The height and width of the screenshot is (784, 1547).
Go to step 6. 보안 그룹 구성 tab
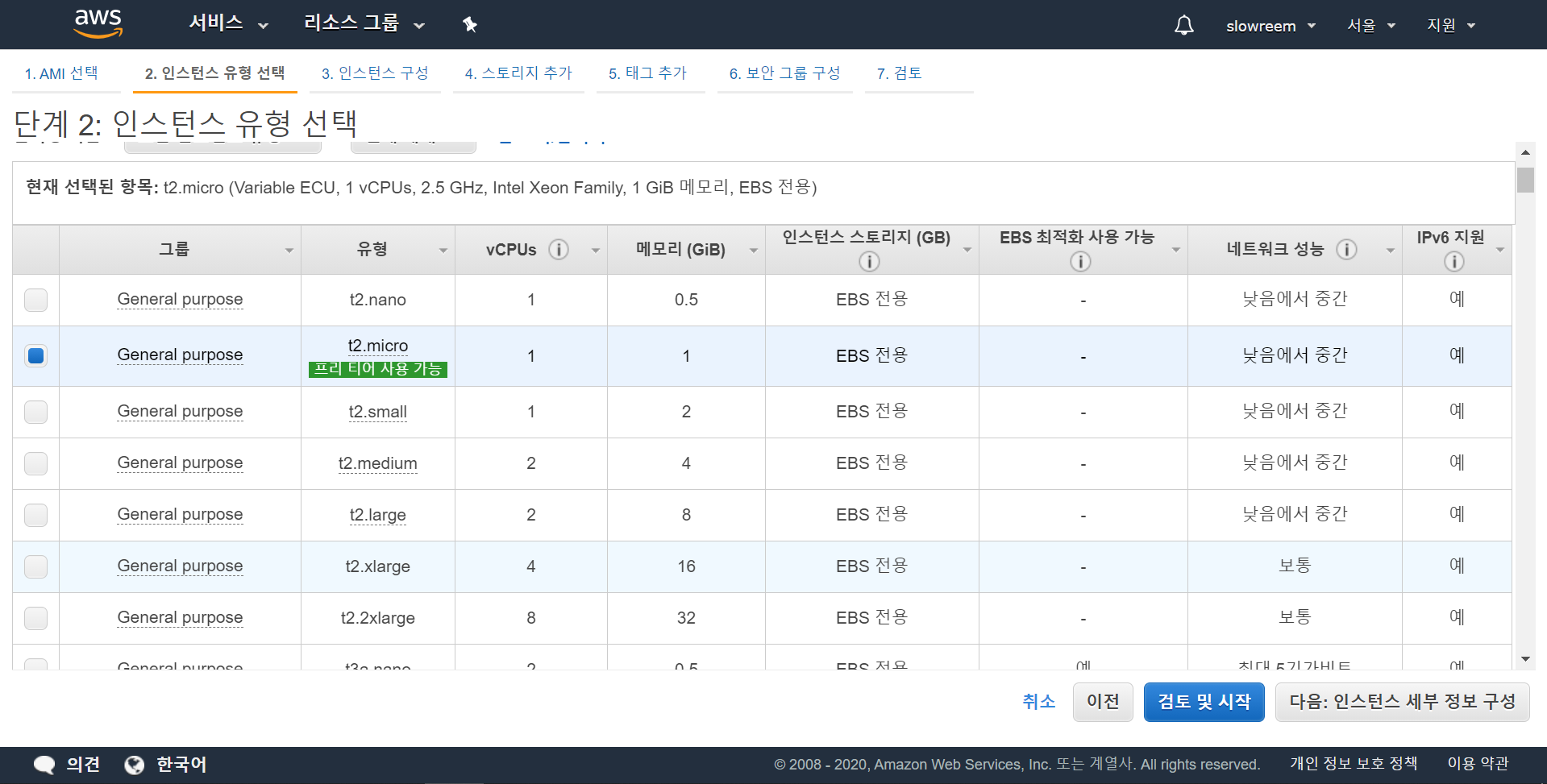784,73
